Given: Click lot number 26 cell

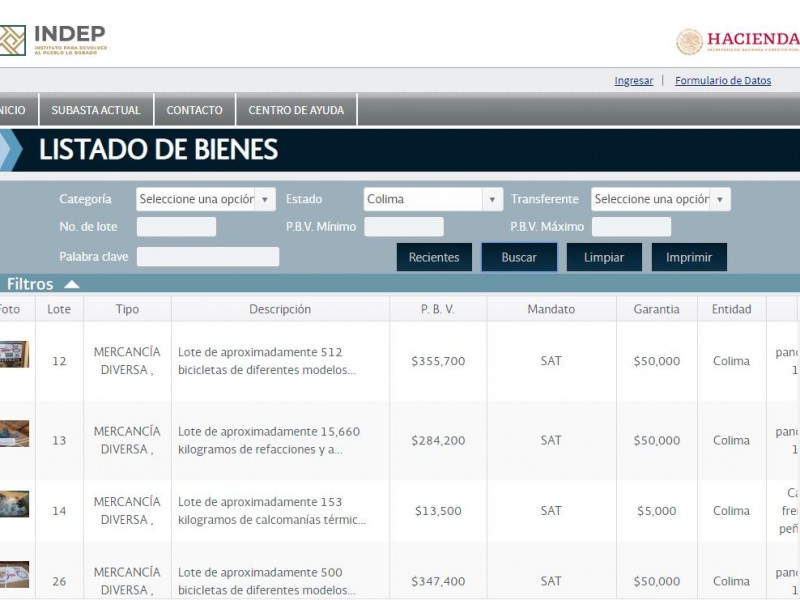Looking at the screenshot, I should point(59,581).
